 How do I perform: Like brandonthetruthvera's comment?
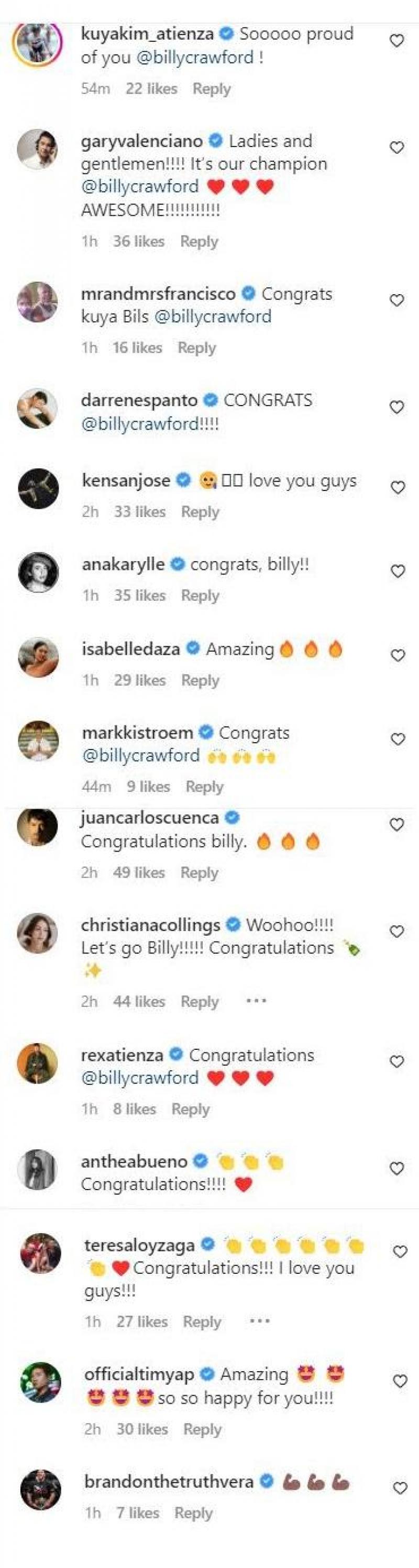(400, 1488)
